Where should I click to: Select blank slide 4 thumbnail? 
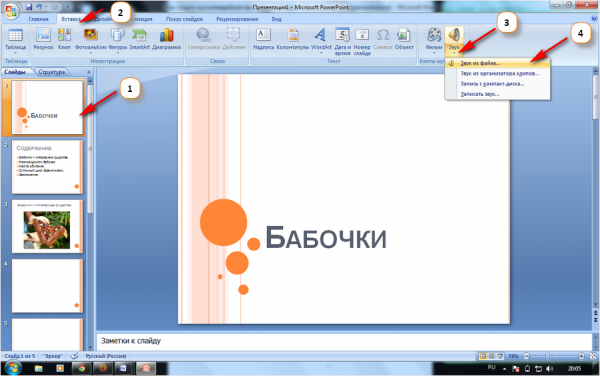click(x=47, y=286)
